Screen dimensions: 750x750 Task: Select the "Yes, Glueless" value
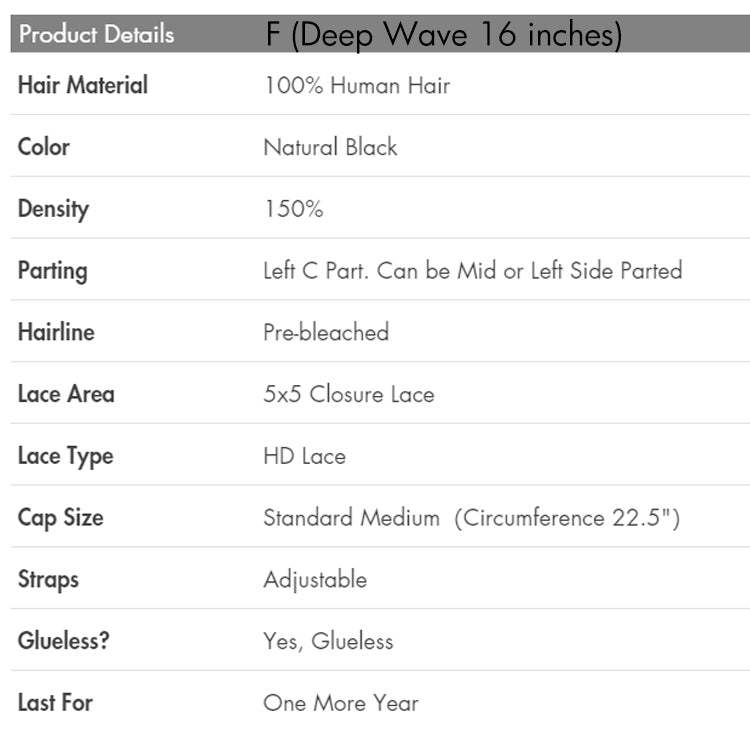[x=328, y=642]
